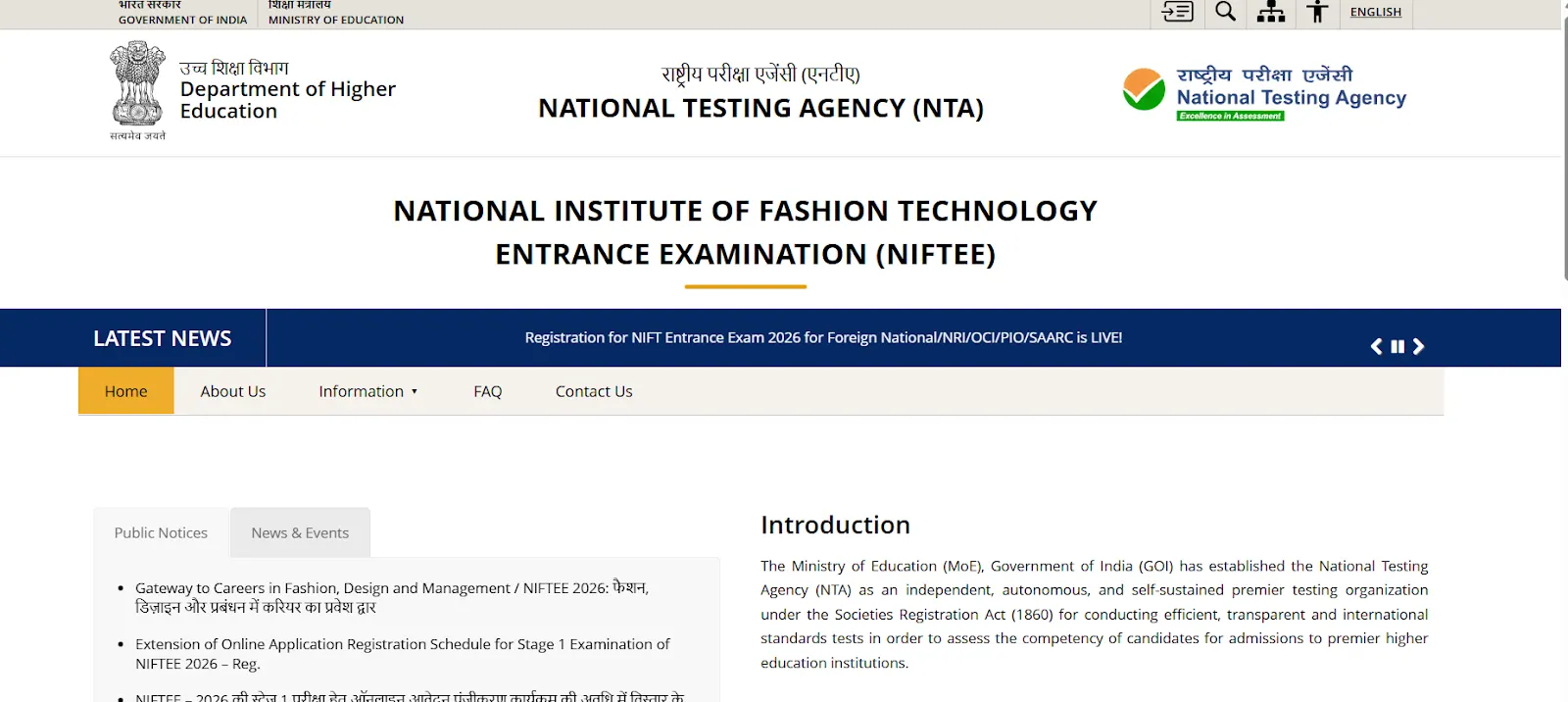The height and width of the screenshot is (702, 1568).
Task: Open Gateway to Careers in Fashion notice
Action: point(392,597)
